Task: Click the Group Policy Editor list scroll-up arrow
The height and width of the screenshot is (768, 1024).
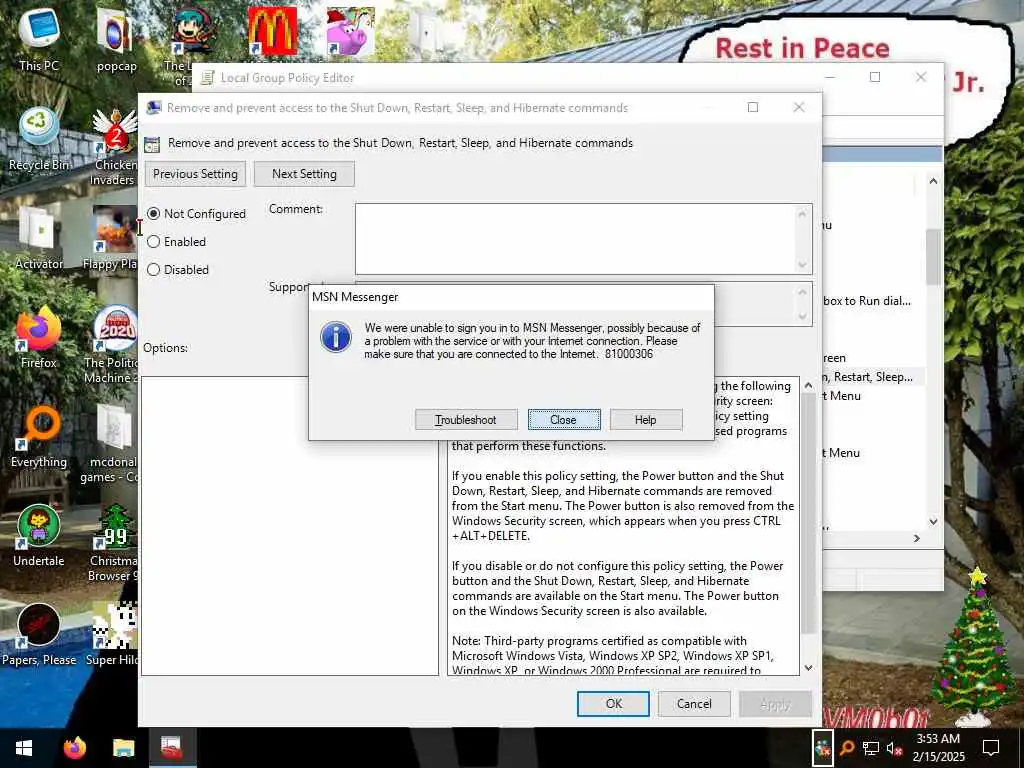Action: tap(933, 181)
